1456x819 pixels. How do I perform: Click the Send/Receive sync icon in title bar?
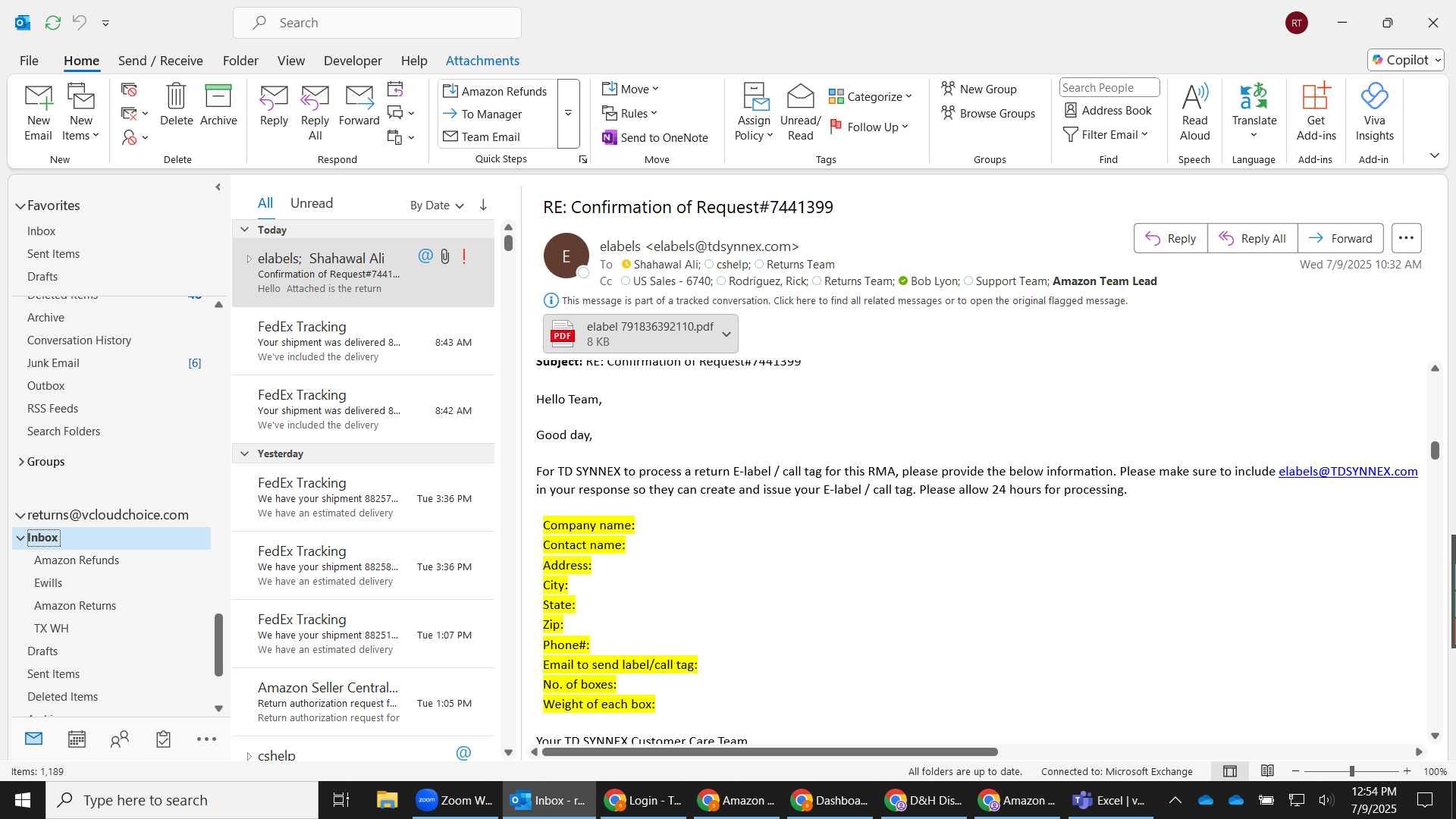coord(52,23)
